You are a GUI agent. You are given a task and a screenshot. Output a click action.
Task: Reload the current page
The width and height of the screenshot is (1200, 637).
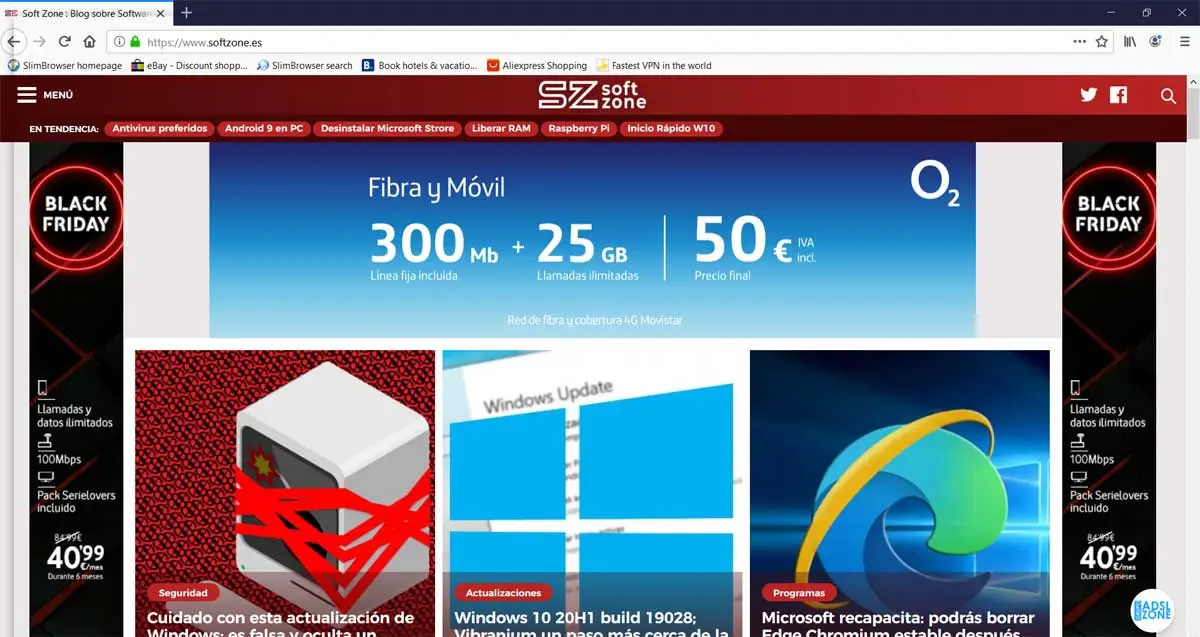pyautogui.click(x=64, y=42)
